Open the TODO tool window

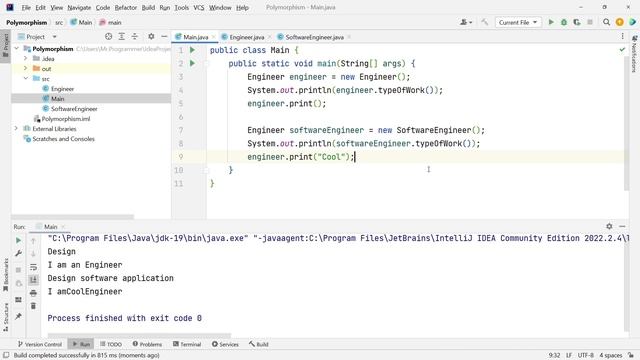pos(111,344)
